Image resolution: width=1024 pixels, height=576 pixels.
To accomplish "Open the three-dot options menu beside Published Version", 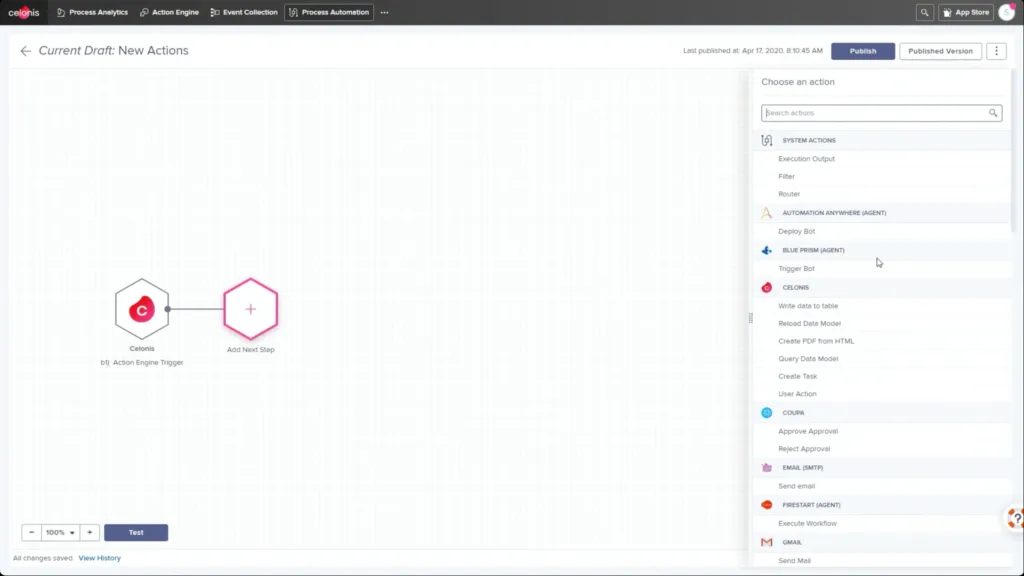I will 996,51.
